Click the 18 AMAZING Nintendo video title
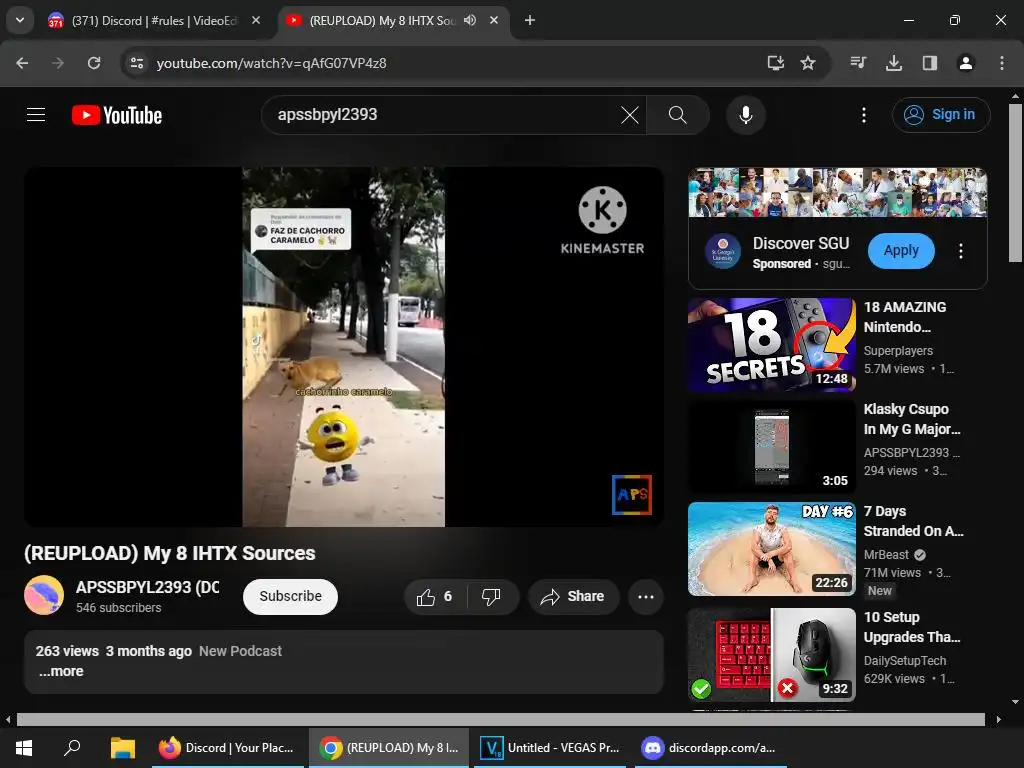 point(905,317)
